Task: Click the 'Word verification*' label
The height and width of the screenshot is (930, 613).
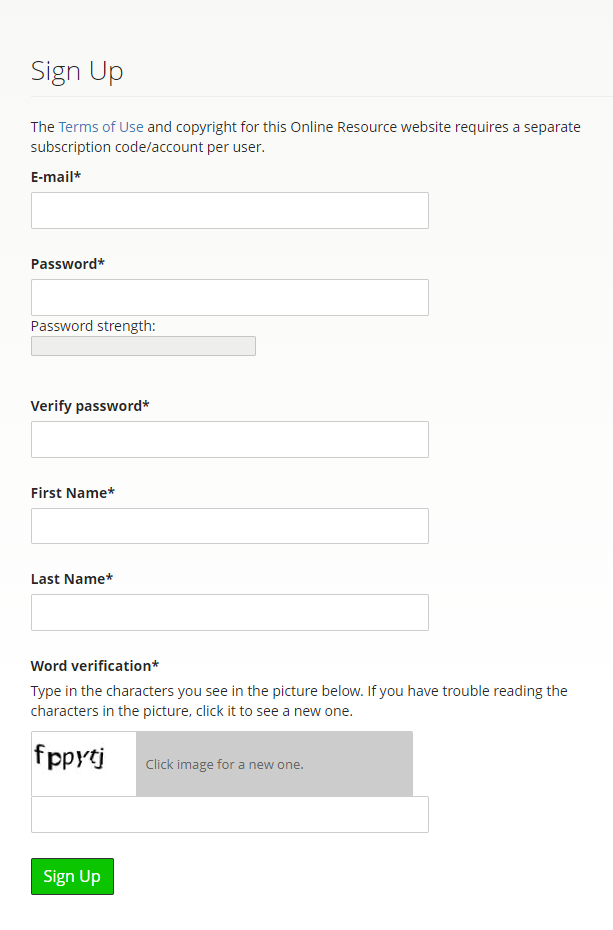Action: tap(93, 665)
